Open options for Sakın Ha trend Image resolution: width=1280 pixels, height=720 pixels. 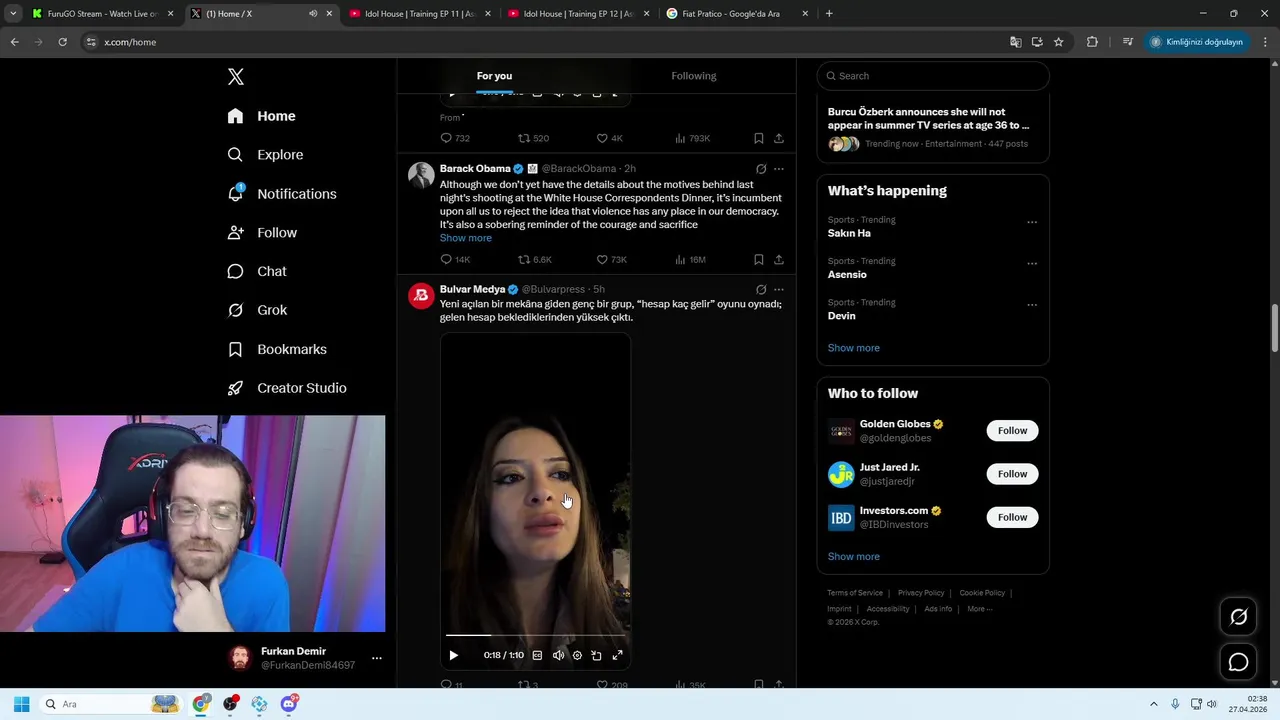click(x=1032, y=222)
